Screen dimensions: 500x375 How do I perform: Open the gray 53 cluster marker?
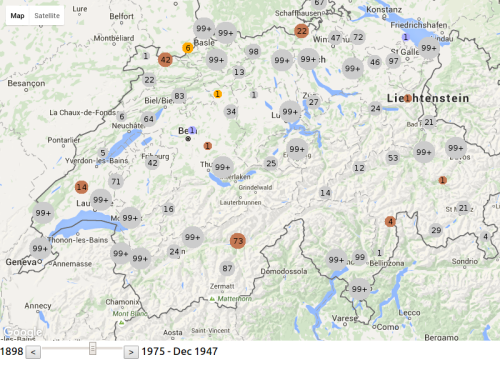[393, 158]
